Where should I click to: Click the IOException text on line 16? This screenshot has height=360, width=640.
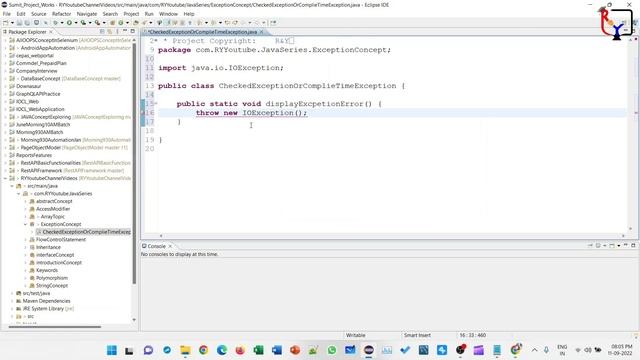point(268,113)
